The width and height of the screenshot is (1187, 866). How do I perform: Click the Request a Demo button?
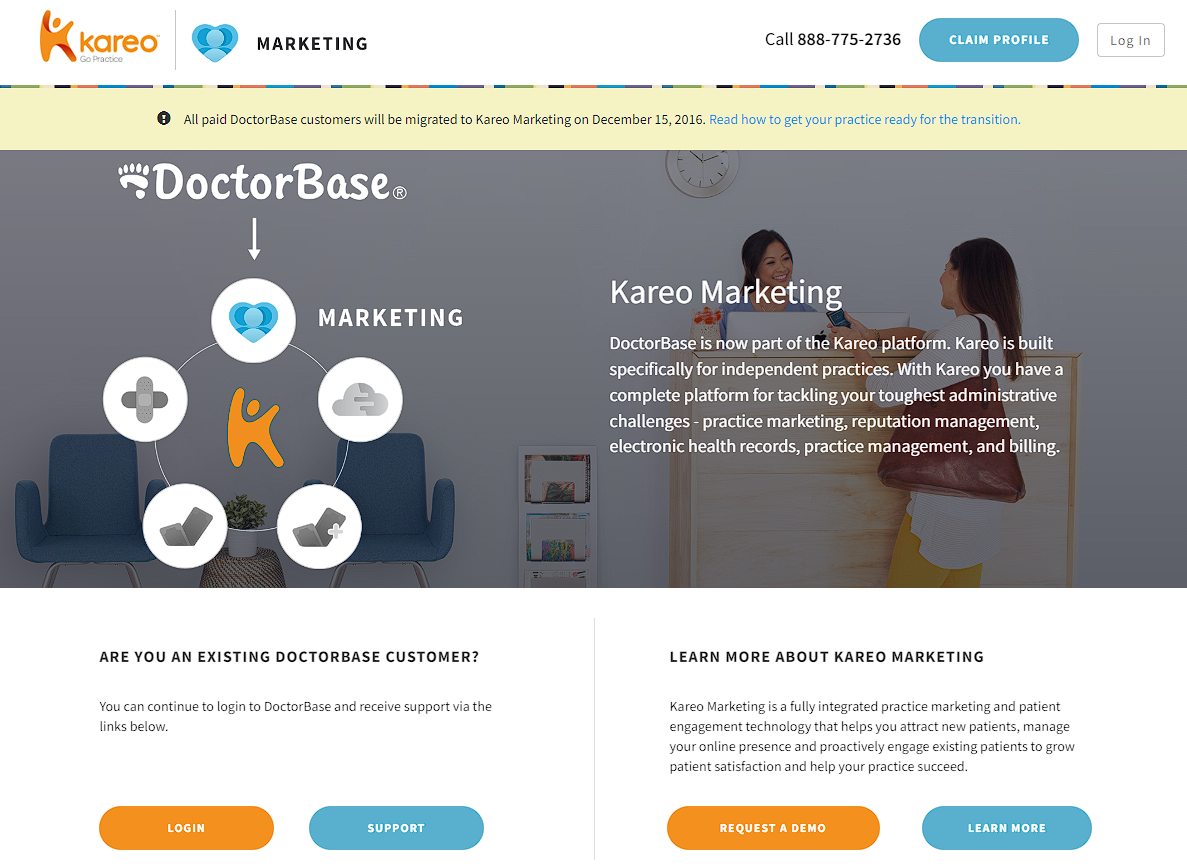[773, 827]
